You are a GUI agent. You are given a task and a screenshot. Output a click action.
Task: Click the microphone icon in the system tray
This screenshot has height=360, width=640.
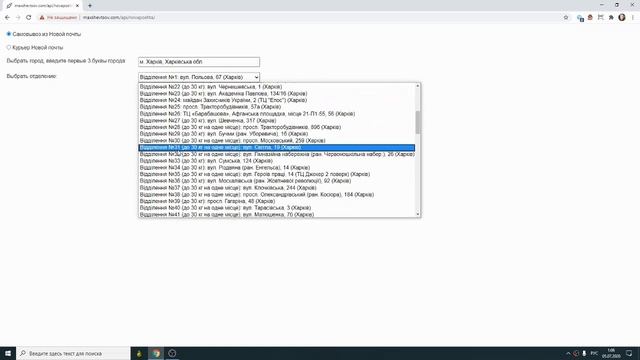[584, 353]
